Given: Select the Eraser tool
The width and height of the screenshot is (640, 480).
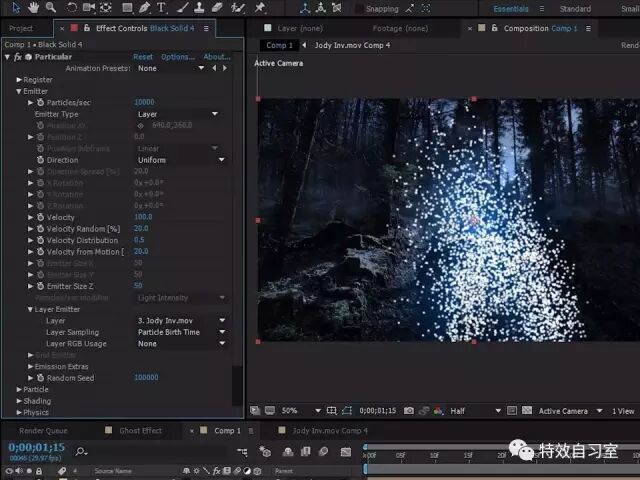Looking at the screenshot, I should 217,7.
